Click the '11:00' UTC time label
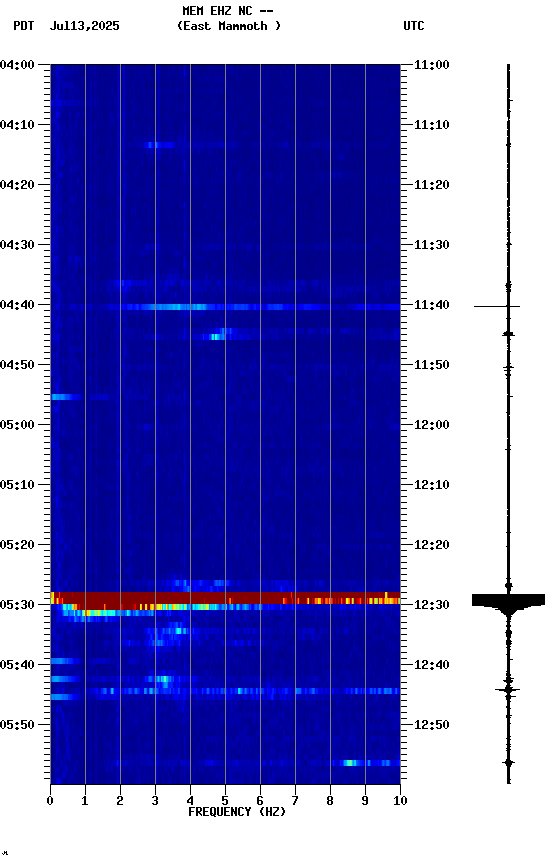This screenshot has width=552, height=864. [432, 65]
